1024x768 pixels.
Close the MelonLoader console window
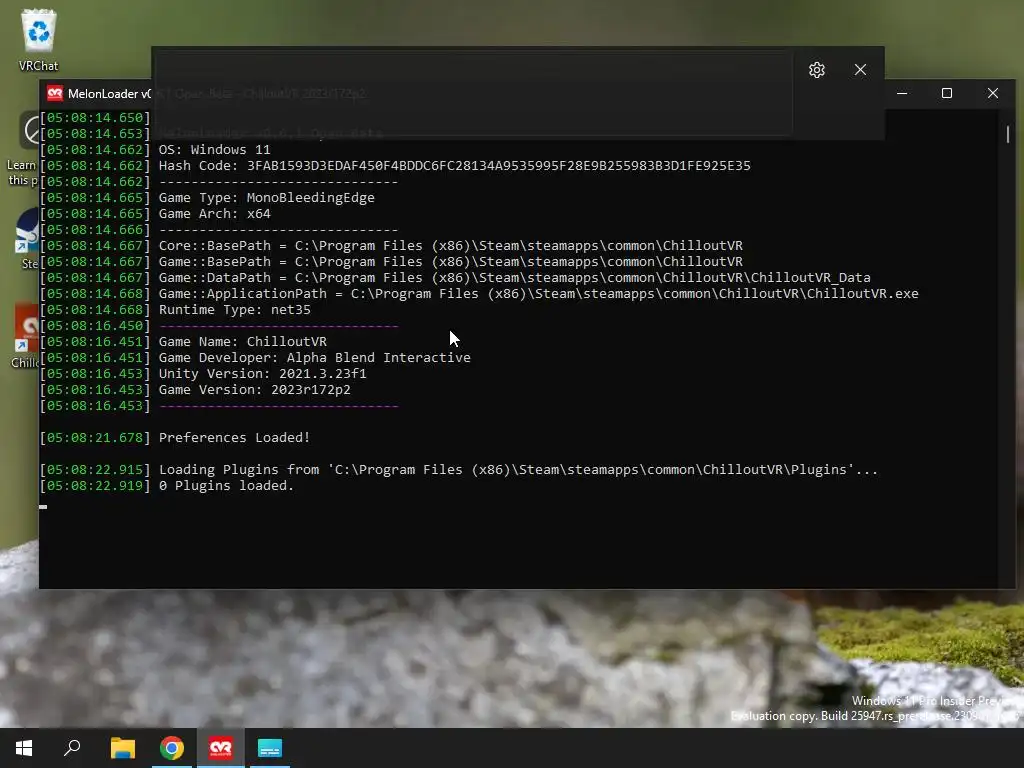click(993, 93)
